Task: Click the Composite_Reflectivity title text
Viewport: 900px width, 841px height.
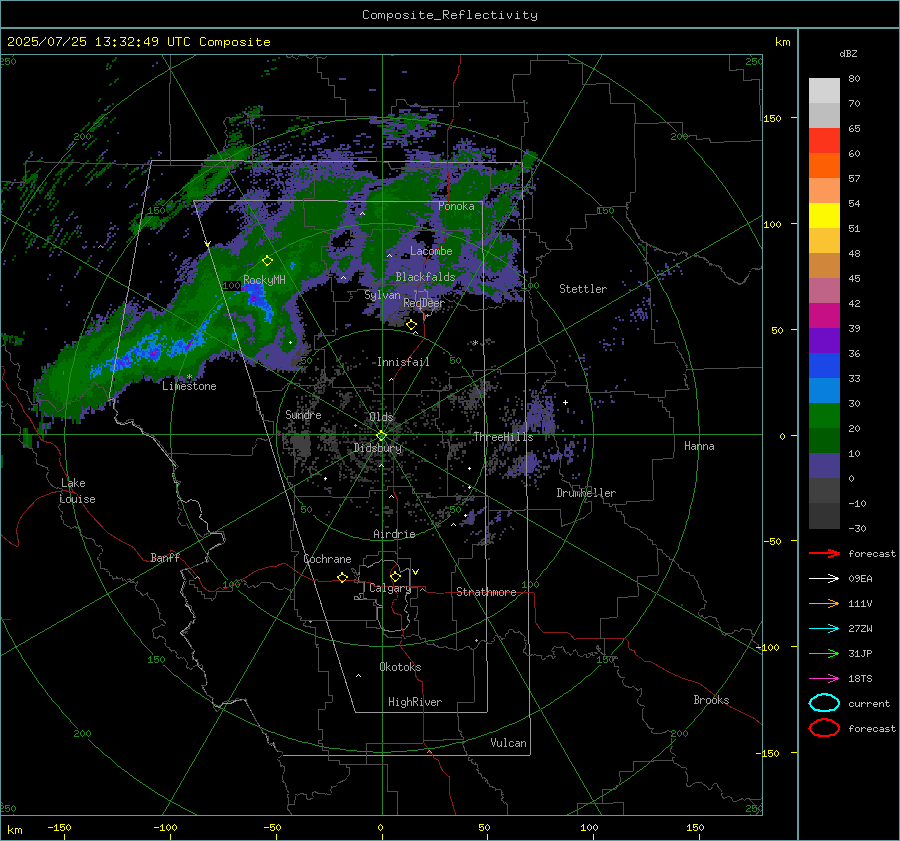Action: point(450,15)
